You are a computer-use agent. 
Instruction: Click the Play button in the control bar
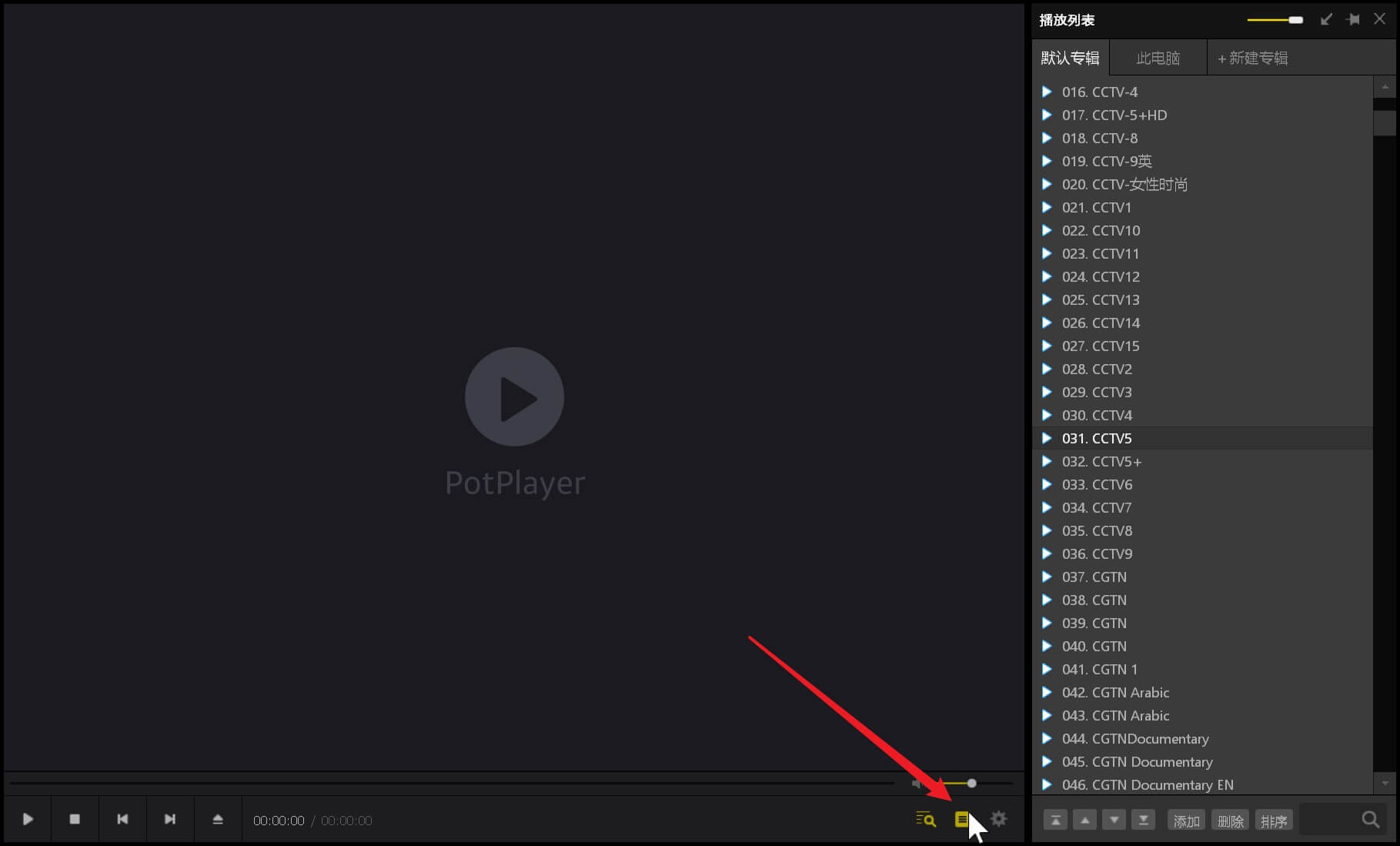coord(28,819)
